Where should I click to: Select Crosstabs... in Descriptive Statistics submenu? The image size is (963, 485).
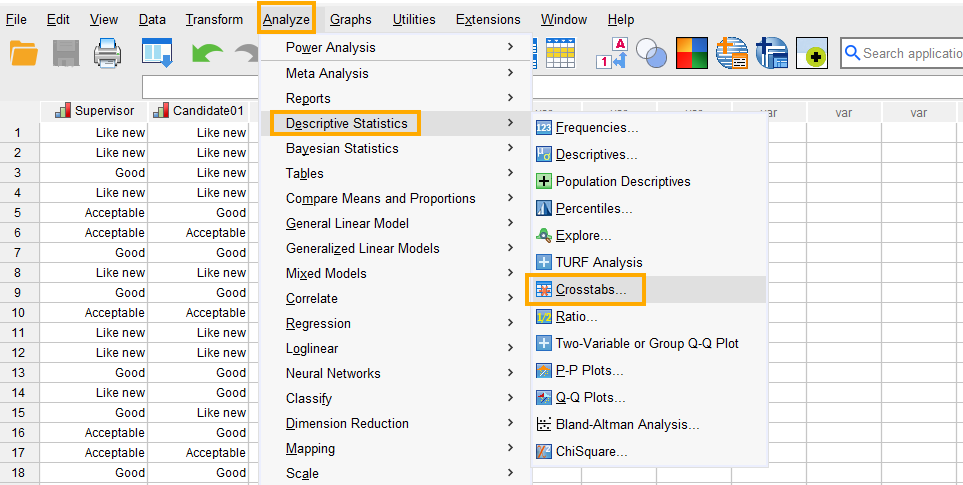(x=649, y=290)
